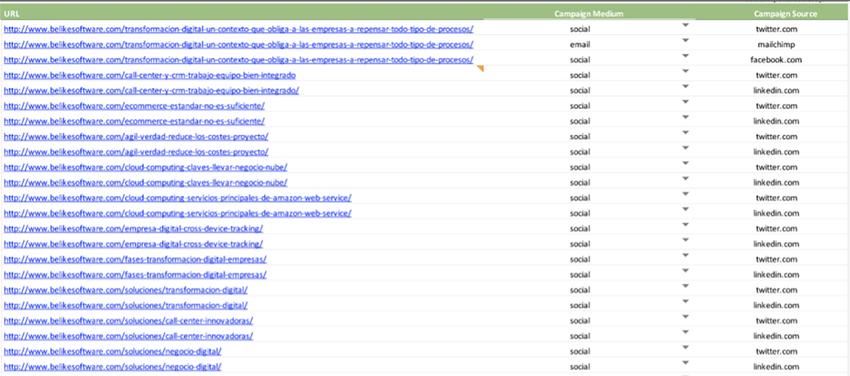The image size is (850, 376).
Task: Open medium dropdown for fases-transformacion linkedin.com row
Action: pos(685,270)
